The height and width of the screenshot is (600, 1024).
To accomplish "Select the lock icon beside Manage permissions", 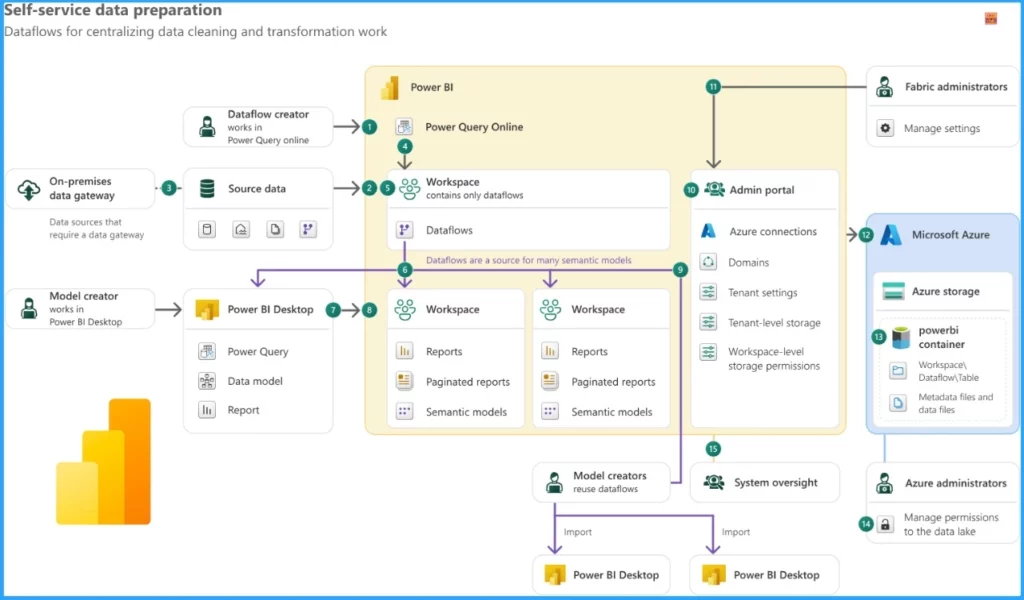I will pyautogui.click(x=885, y=524).
